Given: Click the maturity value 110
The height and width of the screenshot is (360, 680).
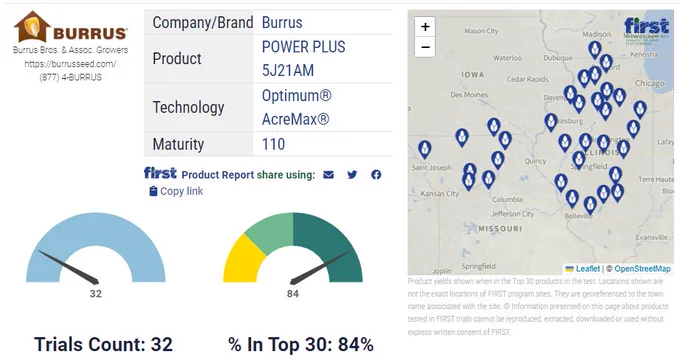Looking at the screenshot, I should (x=273, y=144).
